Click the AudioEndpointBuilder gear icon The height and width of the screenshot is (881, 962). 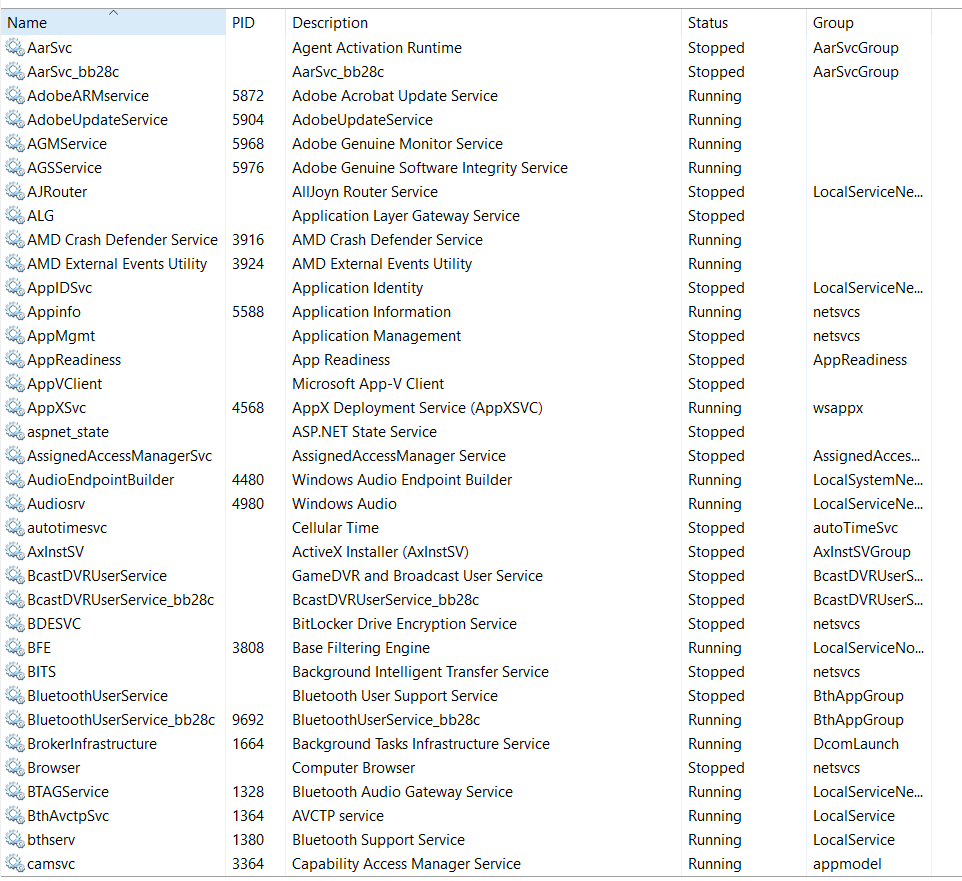coord(15,479)
